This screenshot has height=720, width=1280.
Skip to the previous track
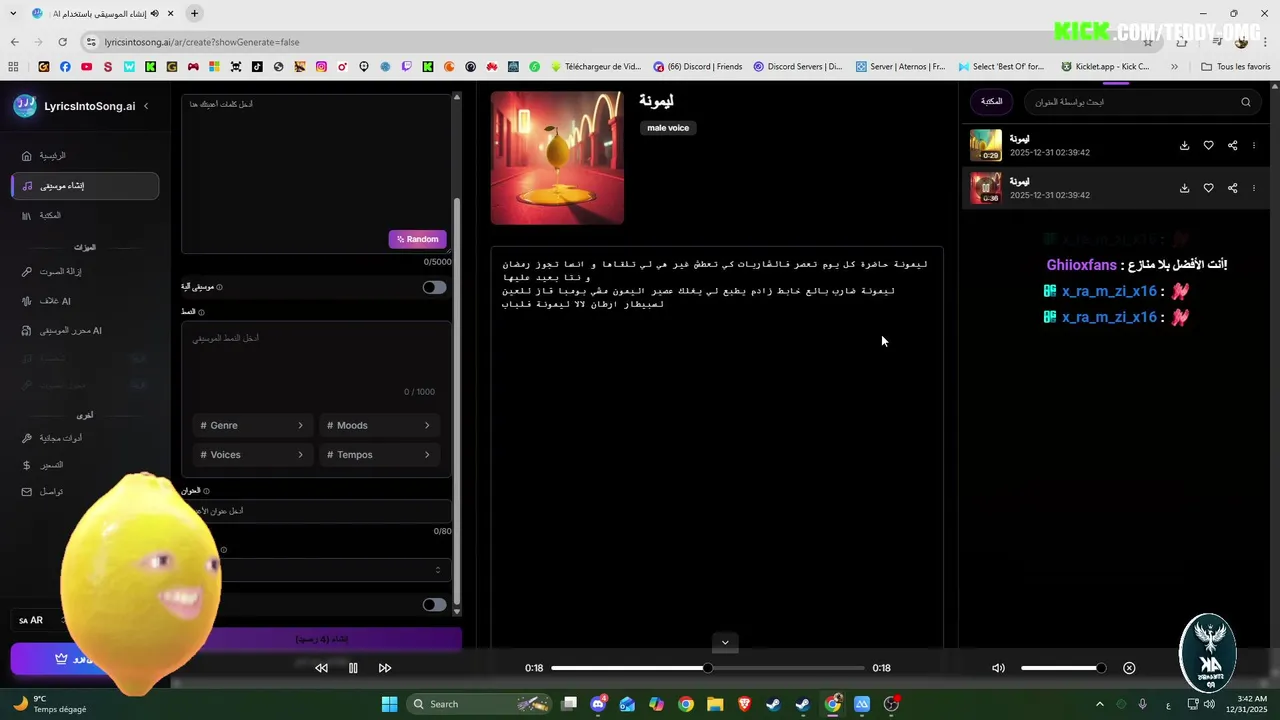pos(321,668)
